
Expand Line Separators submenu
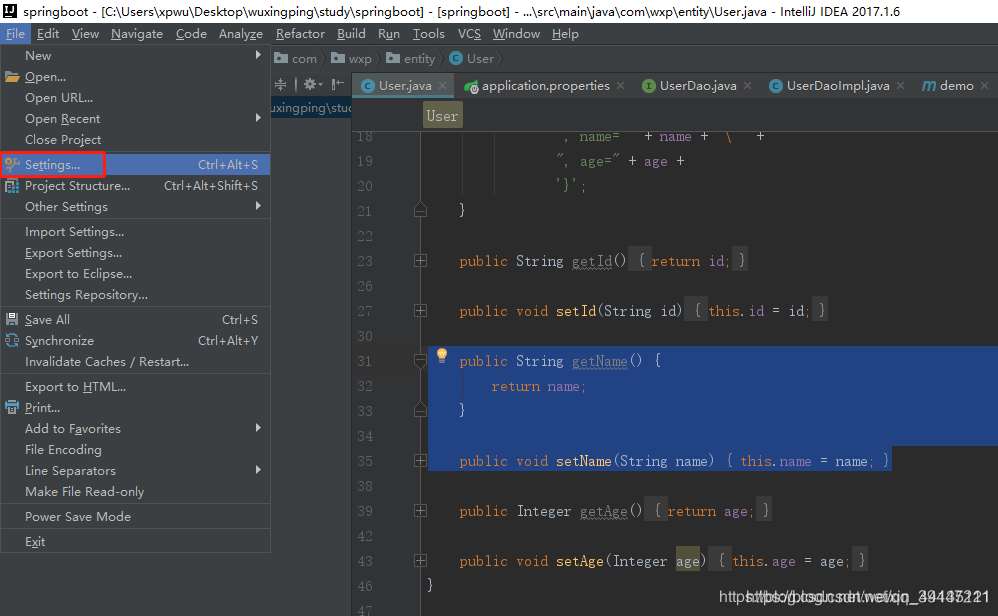136,470
